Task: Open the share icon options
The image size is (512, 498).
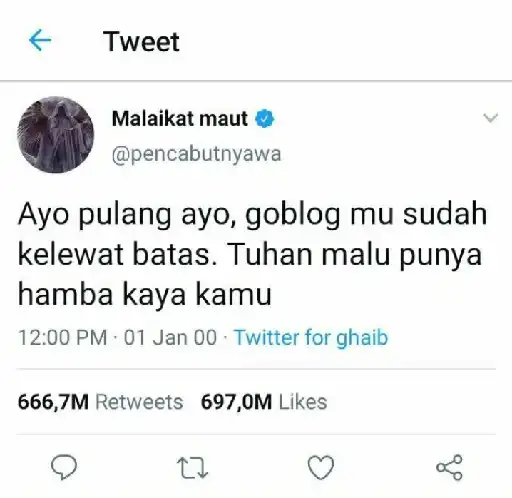Action: 449,467
